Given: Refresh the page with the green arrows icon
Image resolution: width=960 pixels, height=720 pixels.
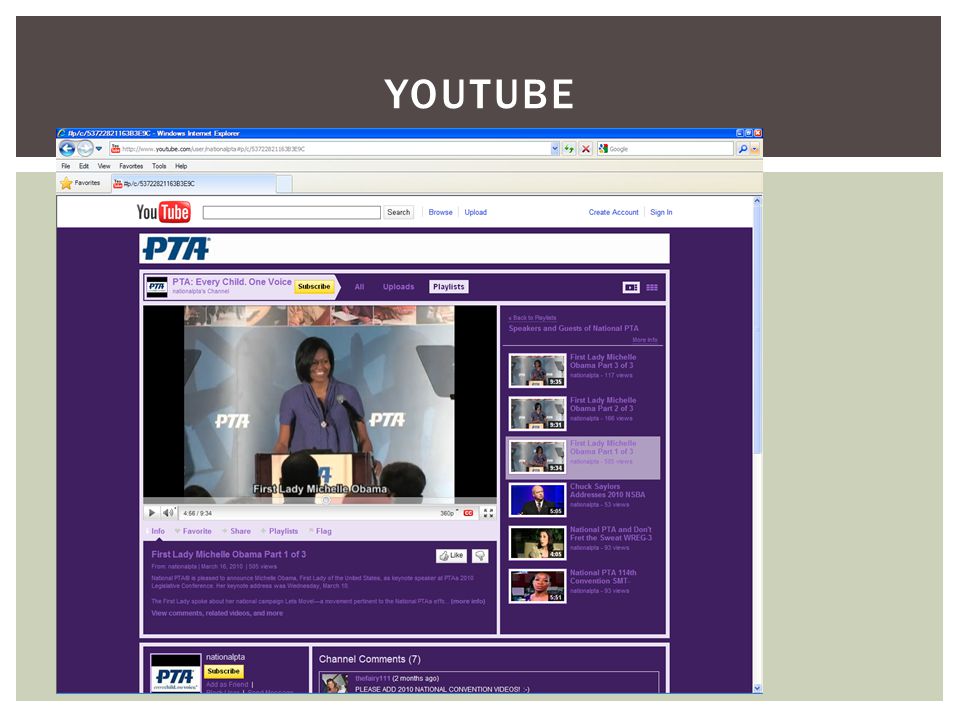Looking at the screenshot, I should [x=569, y=149].
